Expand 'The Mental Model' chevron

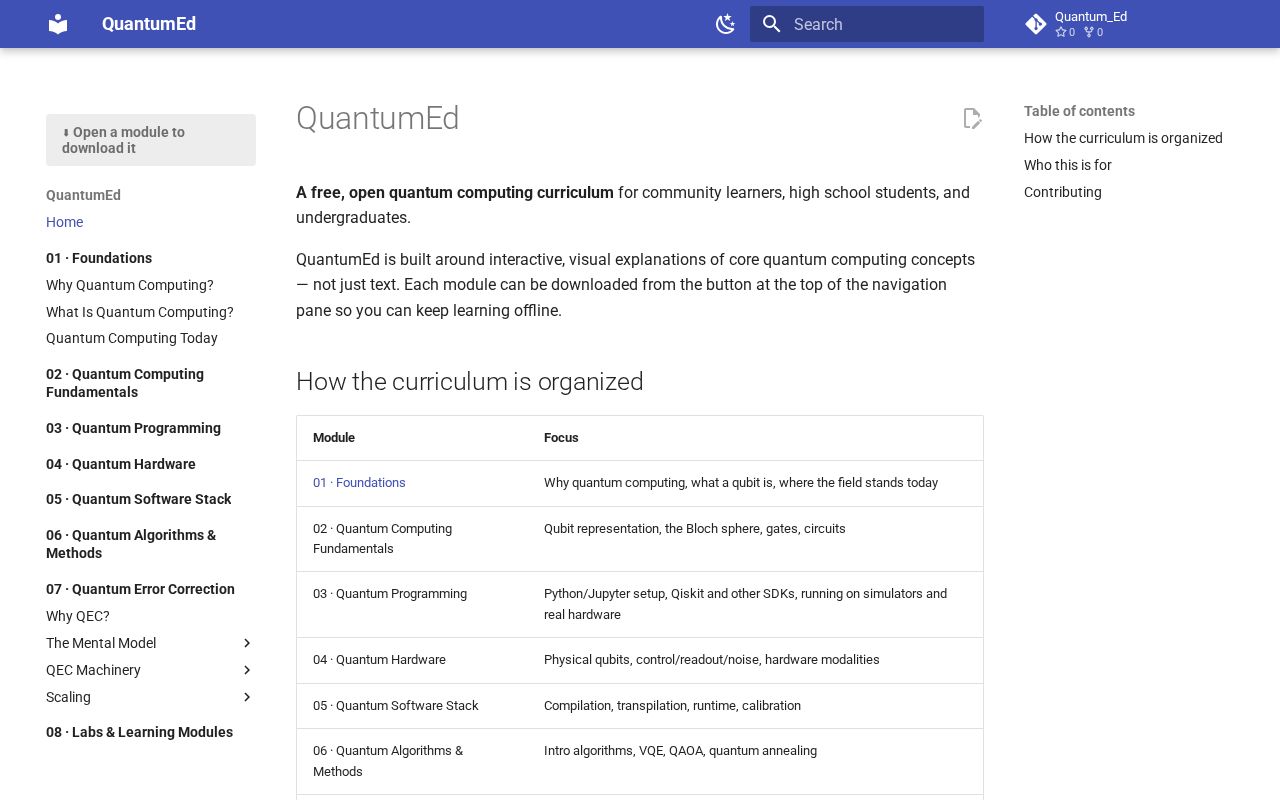pos(247,643)
